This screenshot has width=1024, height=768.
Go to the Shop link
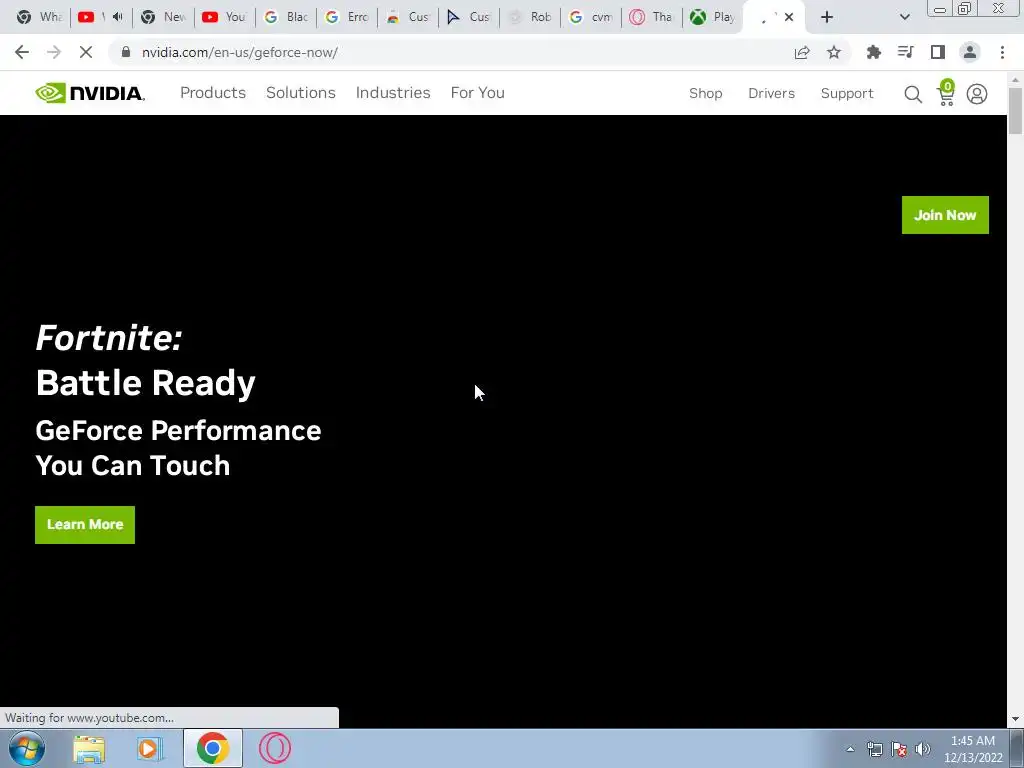(705, 93)
